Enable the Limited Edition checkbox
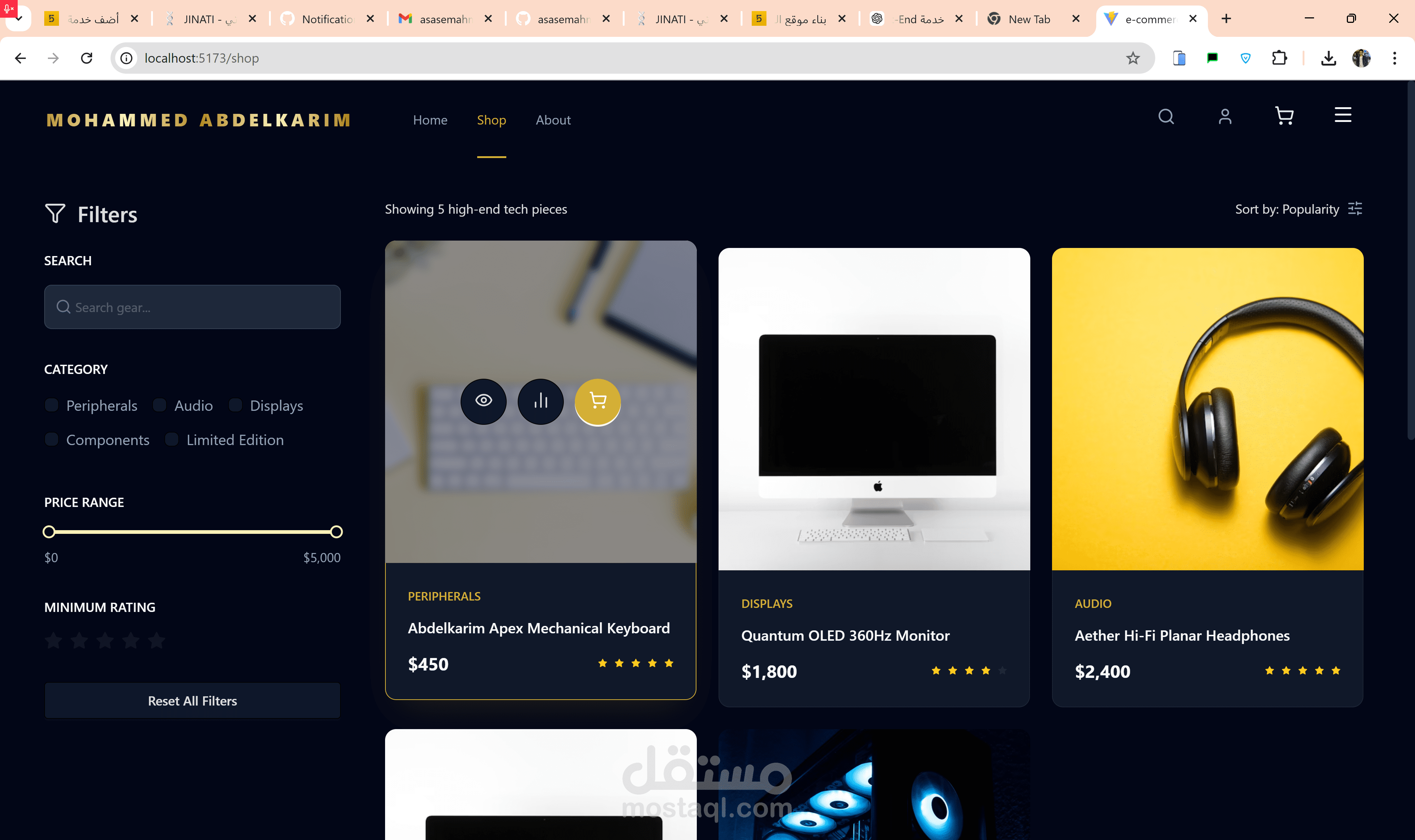The height and width of the screenshot is (840, 1415). click(x=171, y=439)
